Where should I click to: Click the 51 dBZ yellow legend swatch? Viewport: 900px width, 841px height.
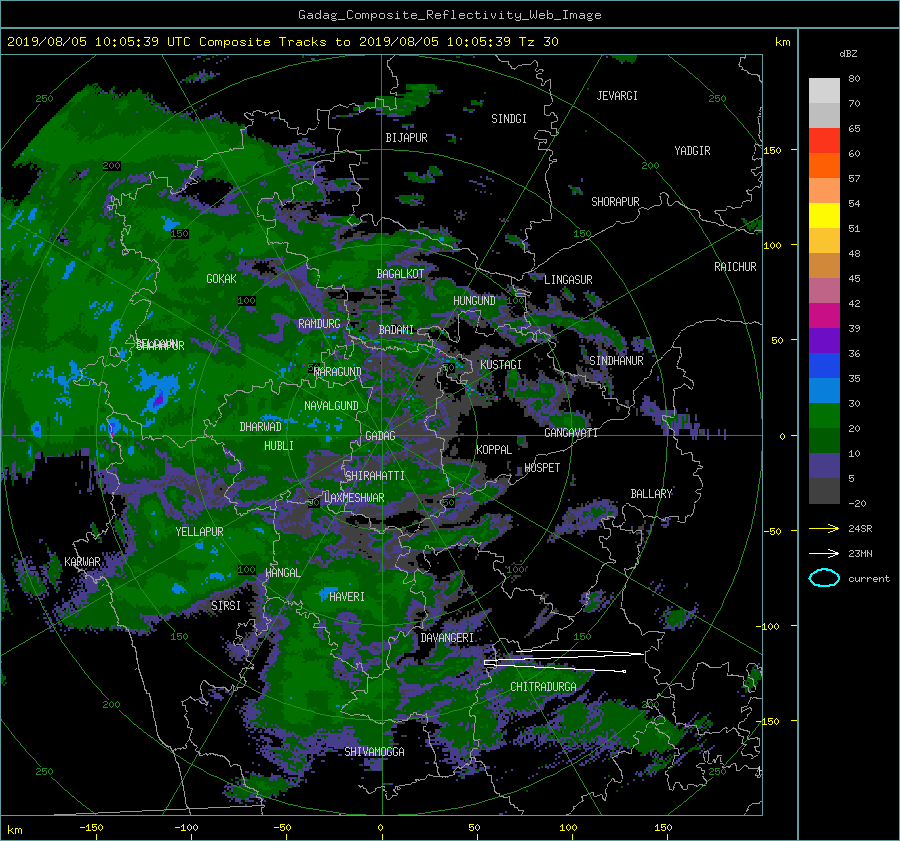point(824,240)
